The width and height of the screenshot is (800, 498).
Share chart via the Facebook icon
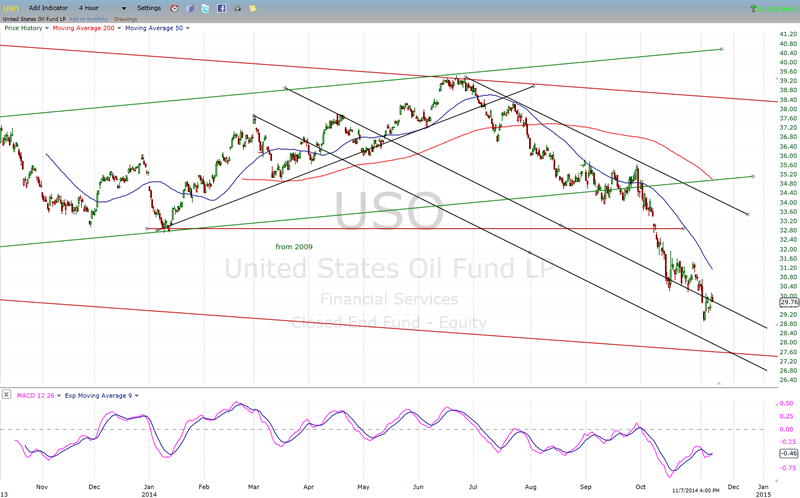click(221, 8)
